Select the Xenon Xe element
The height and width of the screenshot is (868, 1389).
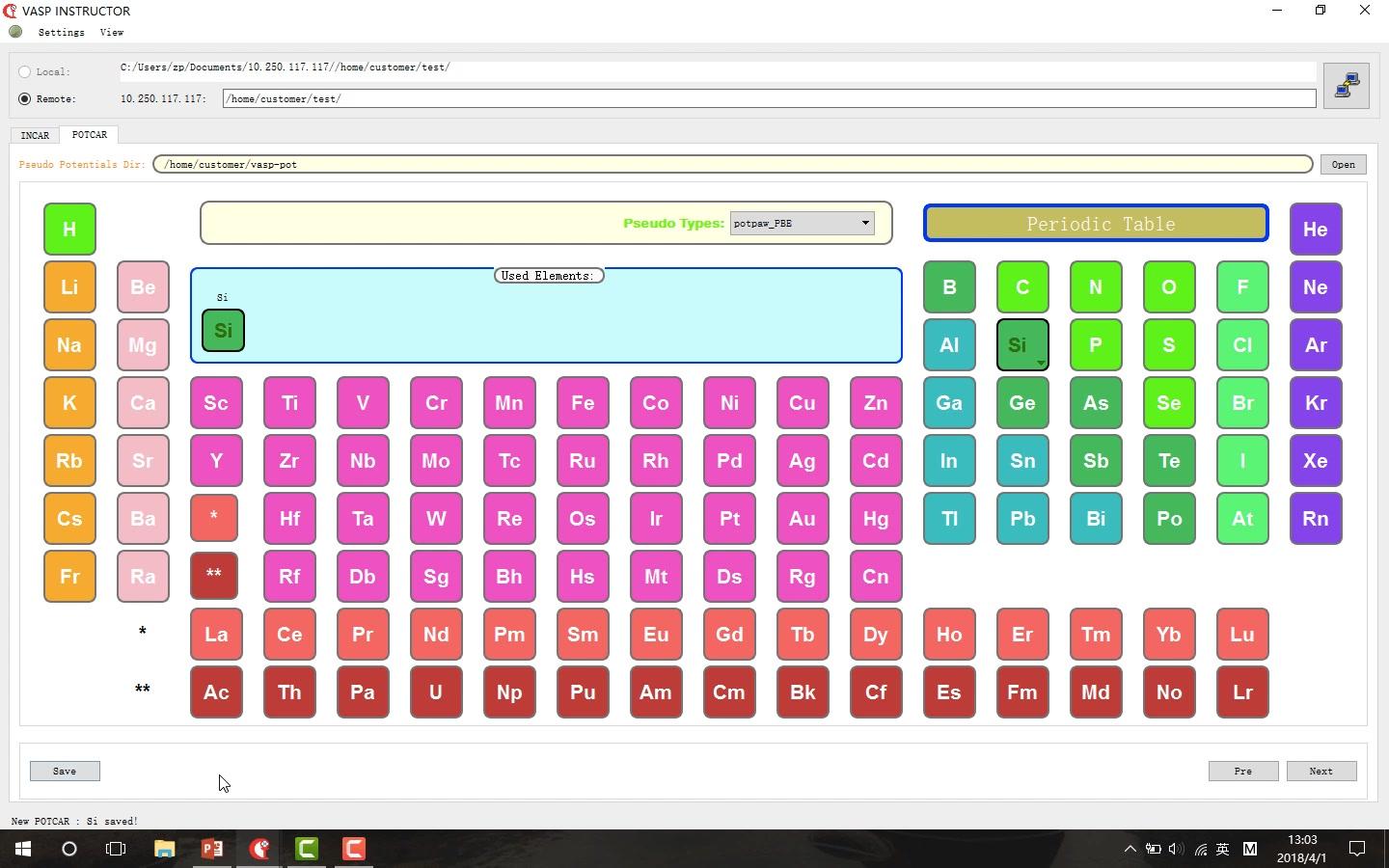[x=1316, y=461]
